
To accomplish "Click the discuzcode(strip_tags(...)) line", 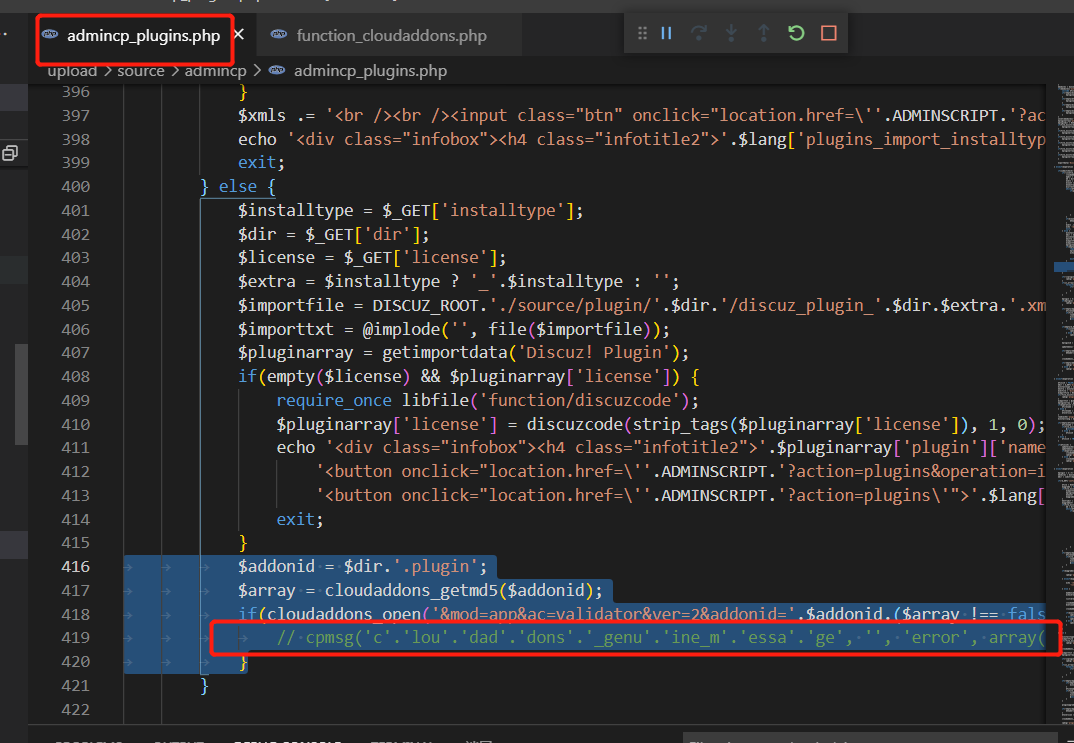I will pos(660,425).
